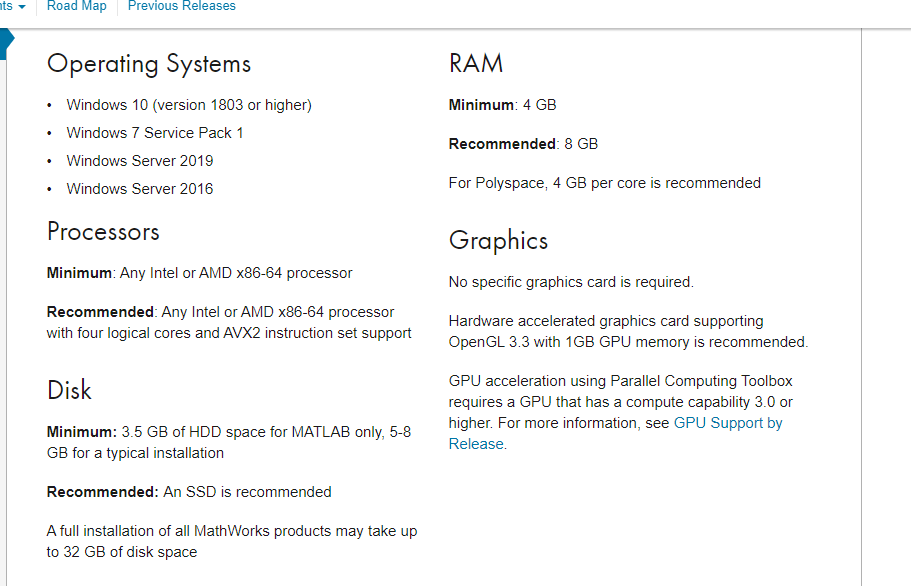
Task: Click the RAM section heading
Action: [476, 64]
